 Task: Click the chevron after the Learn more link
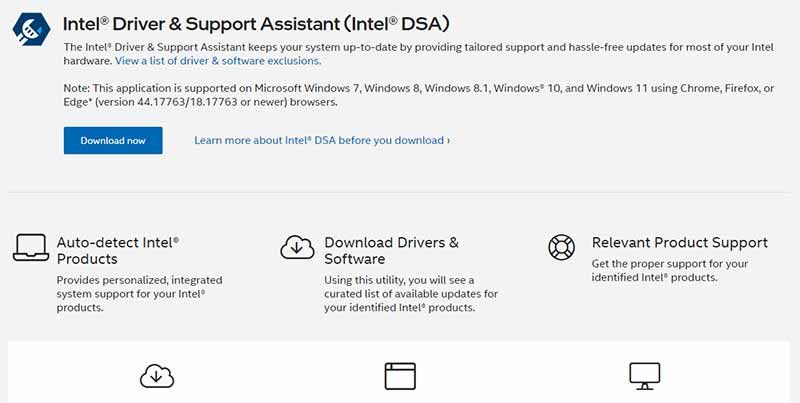pos(448,140)
